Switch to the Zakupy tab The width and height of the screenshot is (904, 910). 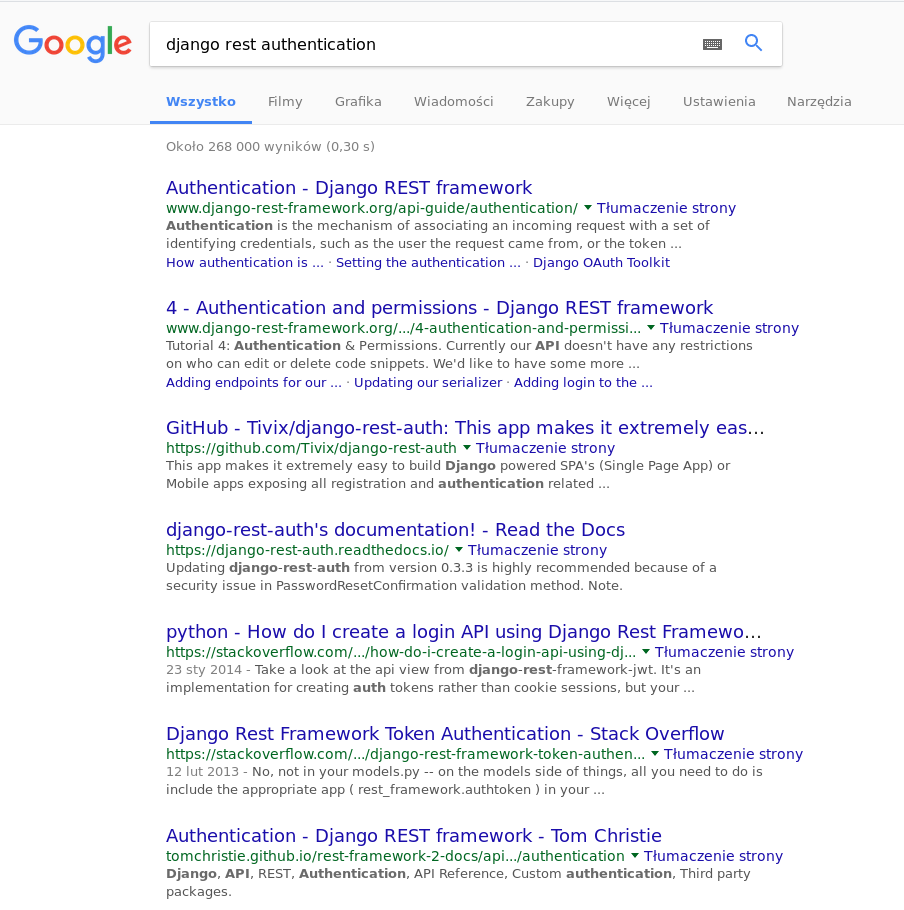point(549,101)
